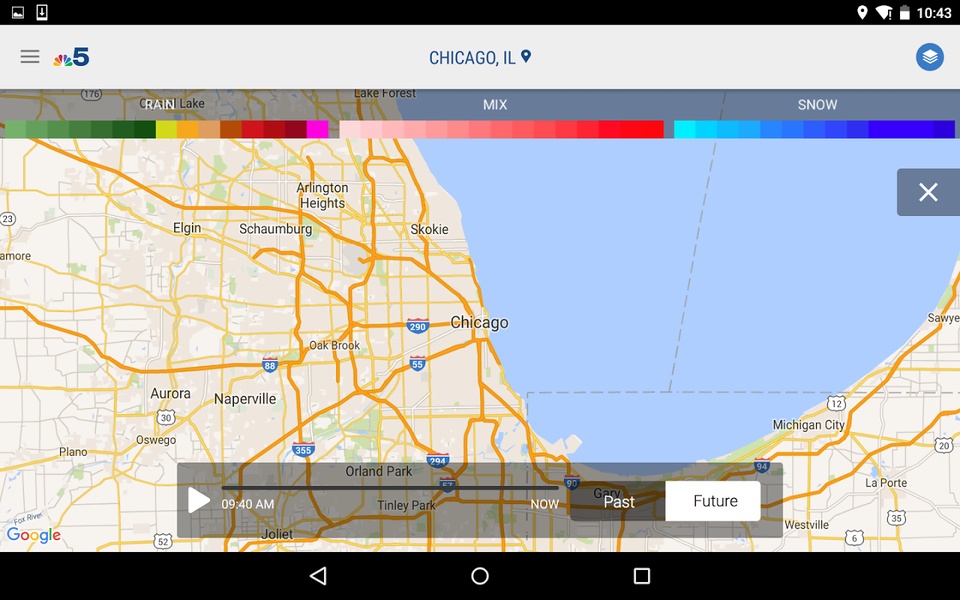960x600 pixels.
Task: Click the I-290 highway shield
Action: 418,326
